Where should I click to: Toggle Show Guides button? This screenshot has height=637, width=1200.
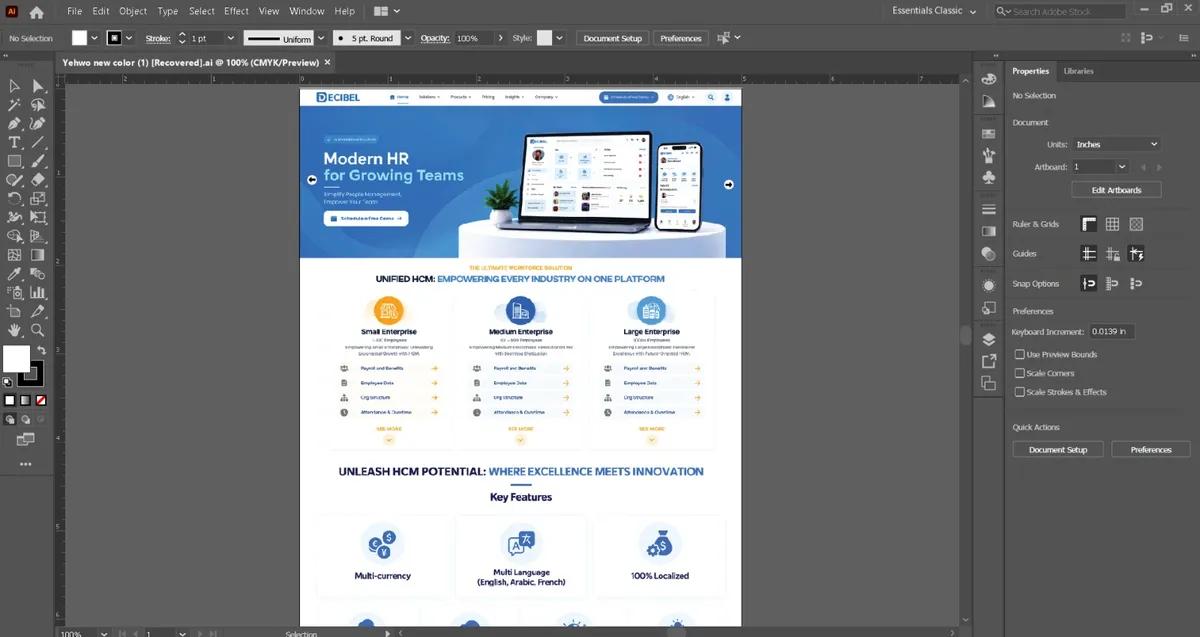pos(1088,254)
